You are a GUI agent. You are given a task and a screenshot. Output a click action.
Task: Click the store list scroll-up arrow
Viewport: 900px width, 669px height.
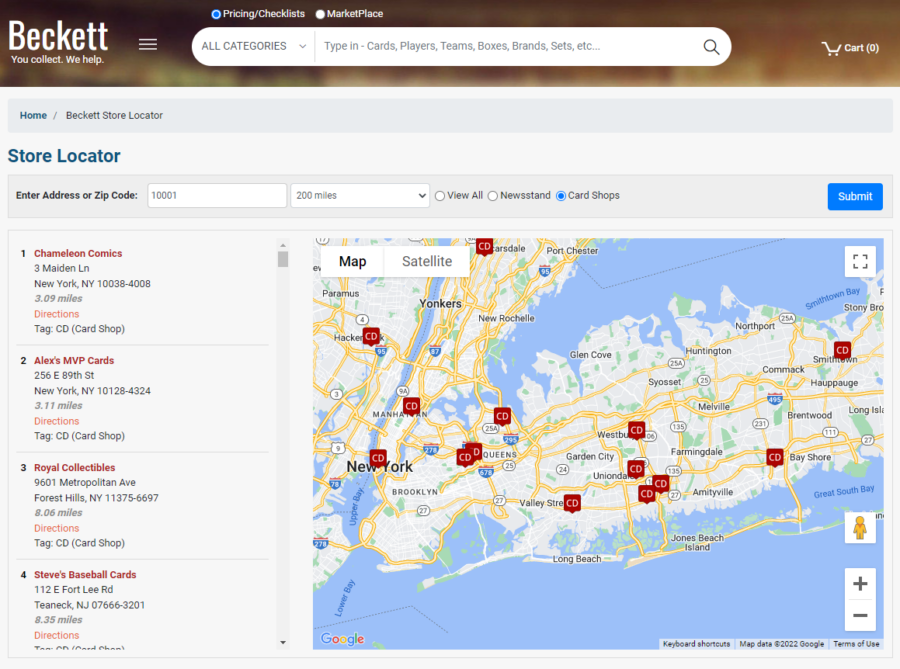(x=282, y=244)
